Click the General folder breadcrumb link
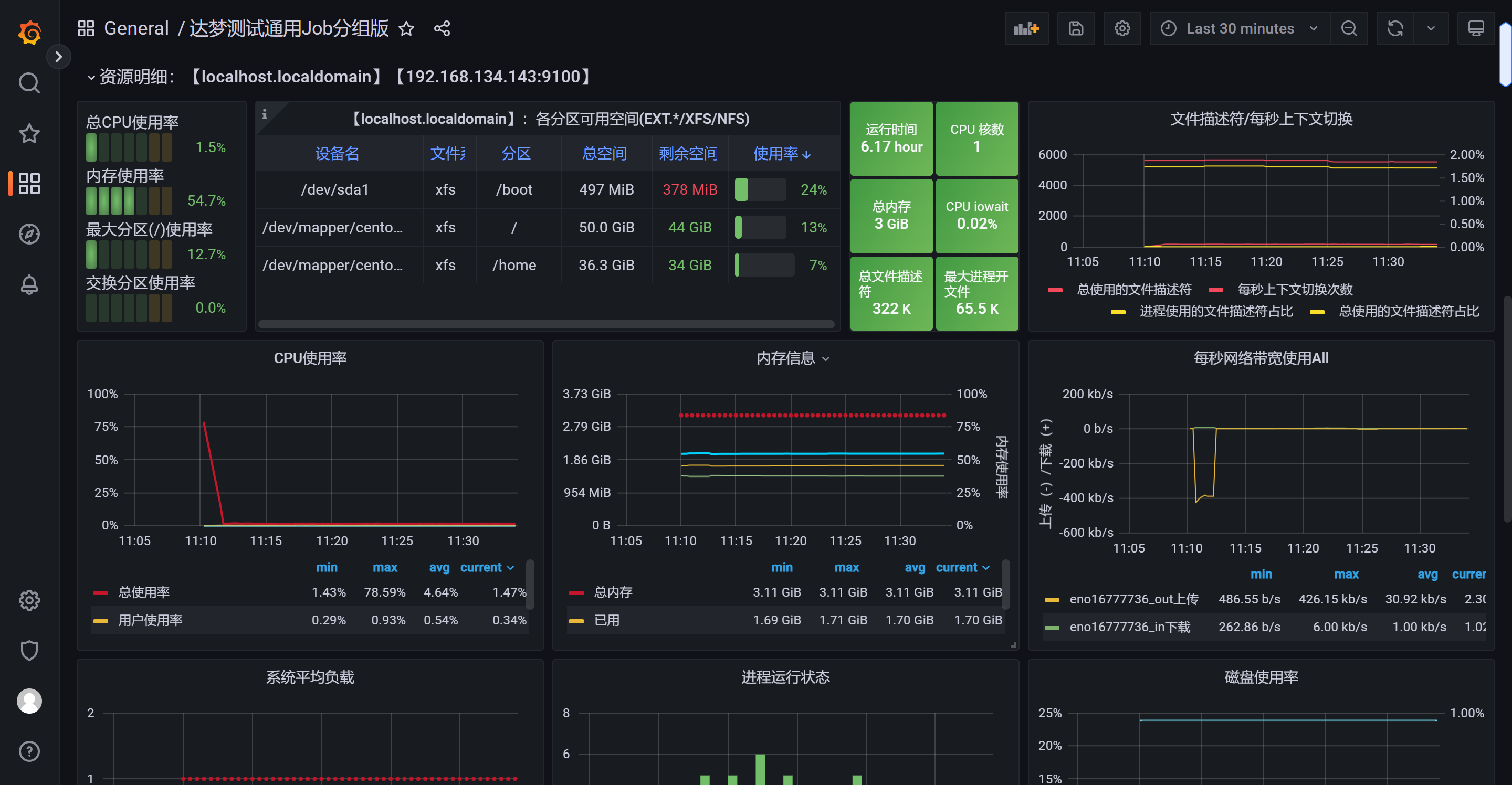Screen dimensions: 1512x785 tap(136, 28)
